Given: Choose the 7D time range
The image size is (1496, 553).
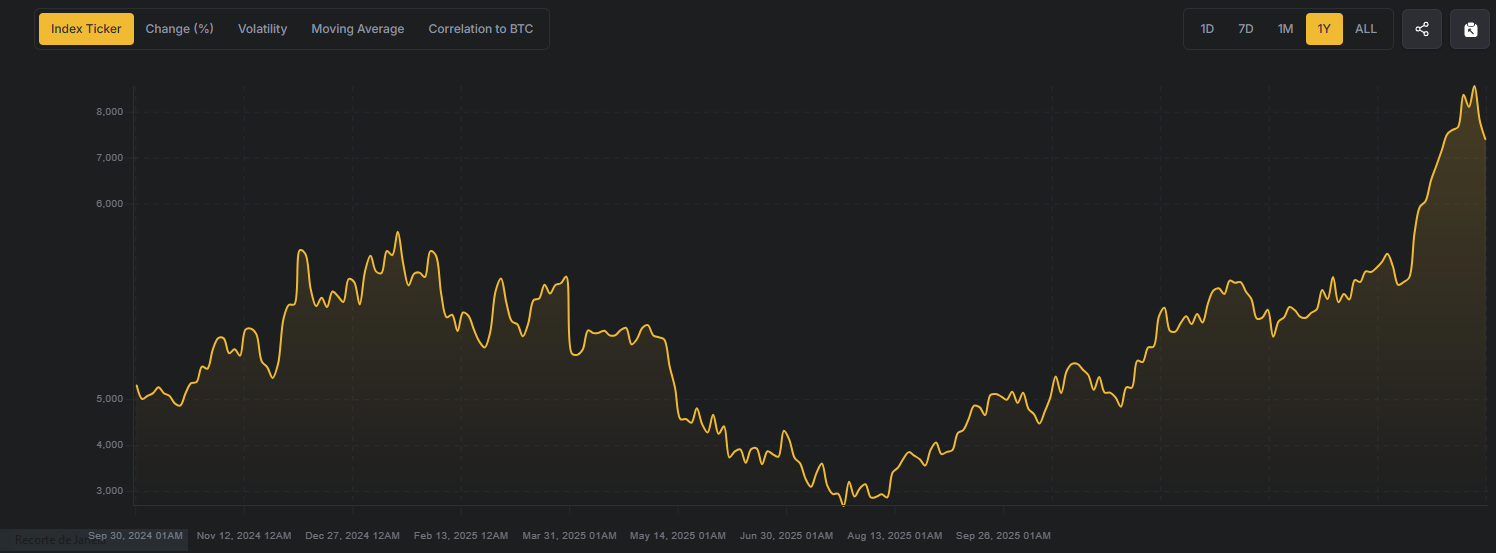Looking at the screenshot, I should point(1246,29).
